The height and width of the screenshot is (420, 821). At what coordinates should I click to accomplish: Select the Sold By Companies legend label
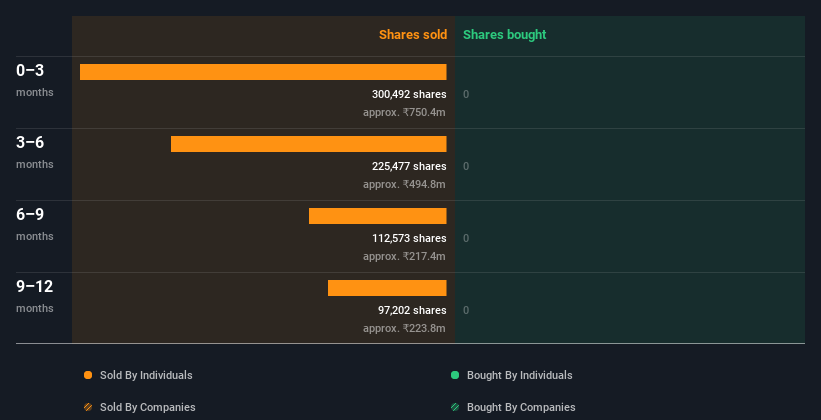[148, 407]
